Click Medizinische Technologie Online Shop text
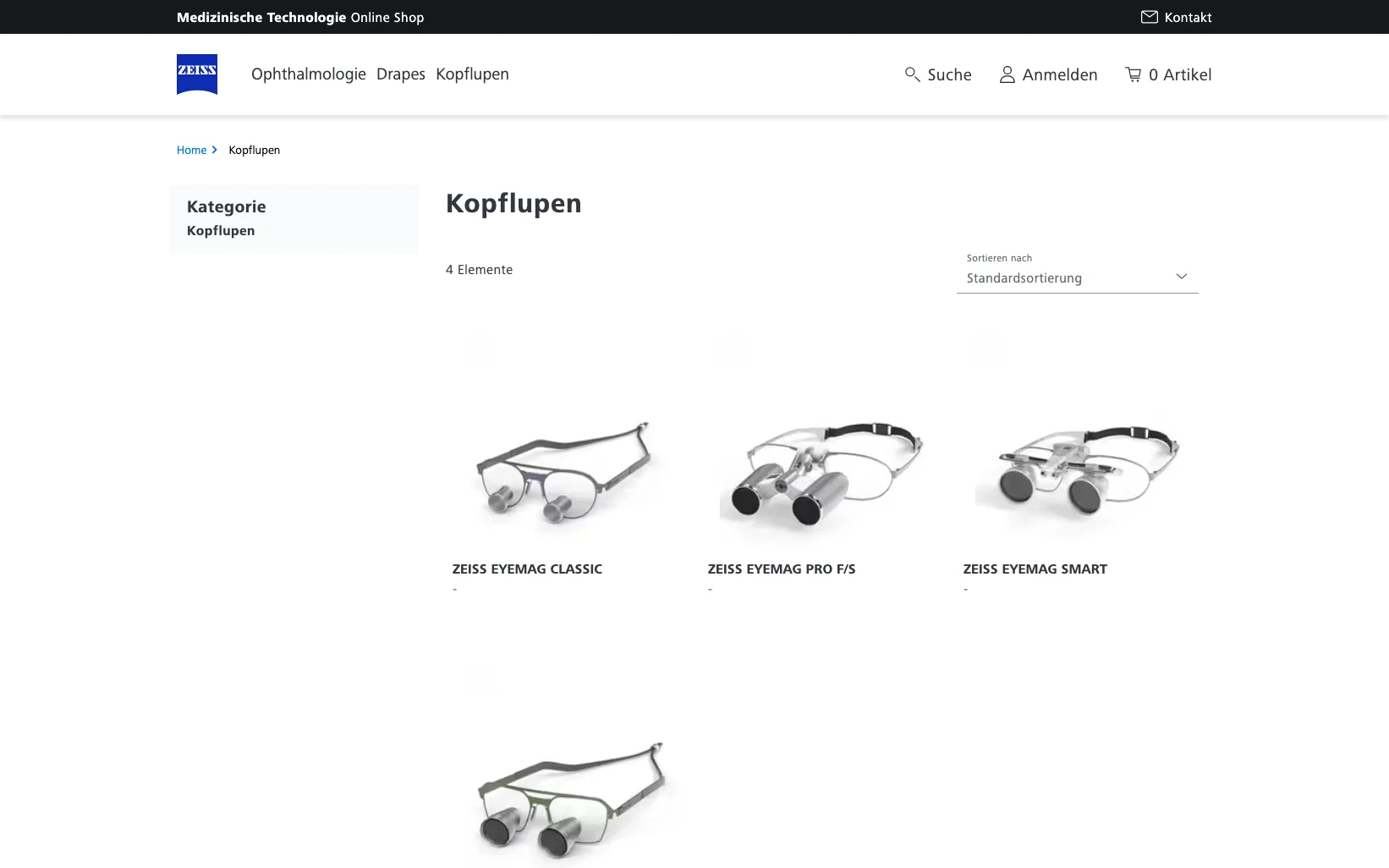 (300, 17)
